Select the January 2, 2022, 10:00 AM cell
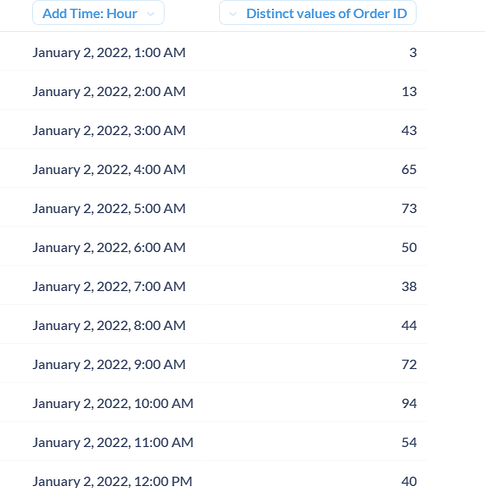Image resolution: width=485 pixels, height=500 pixels. click(x=113, y=403)
